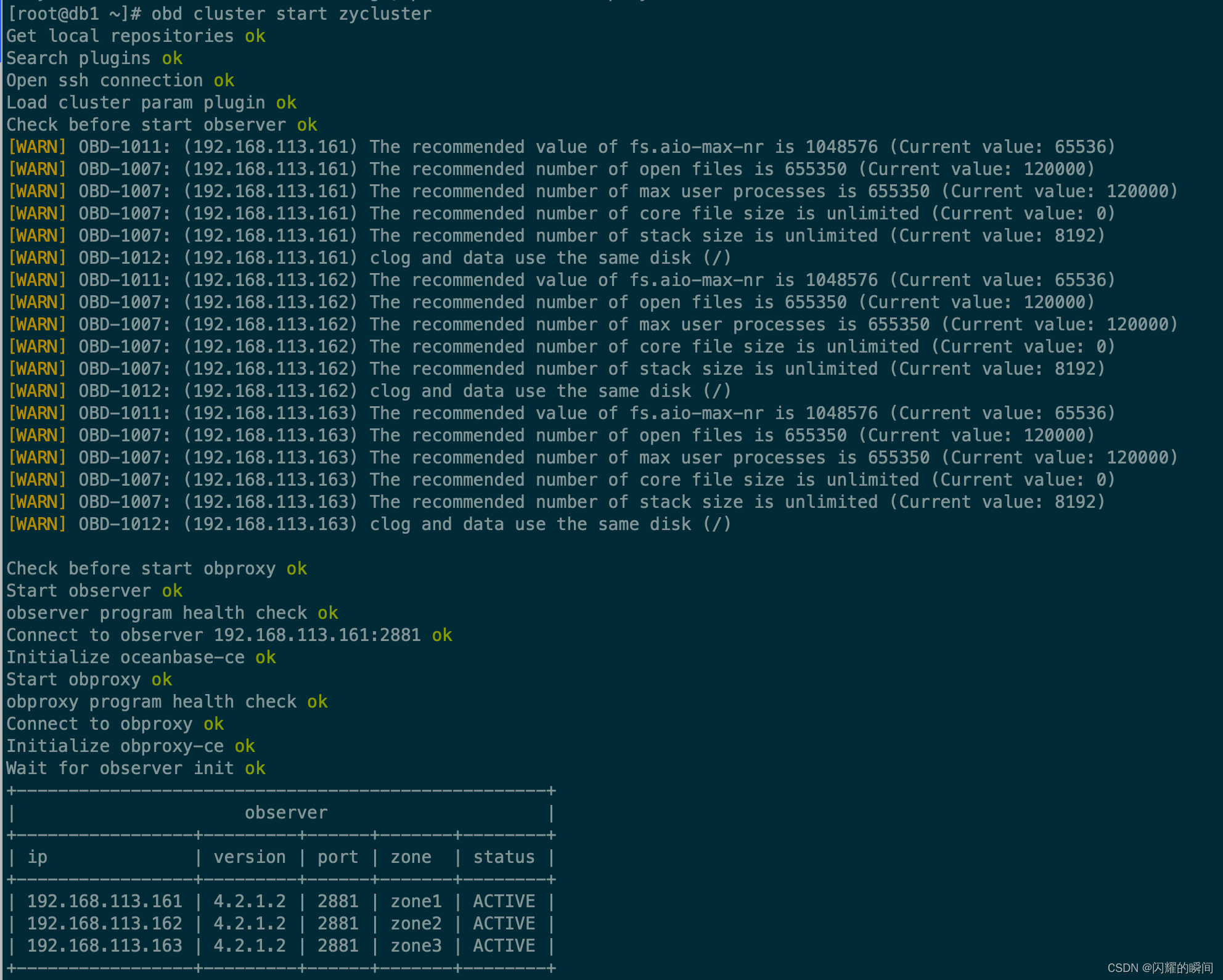Click 'Get local repositories' ok text
The height and width of the screenshot is (980, 1223).
tap(255, 36)
